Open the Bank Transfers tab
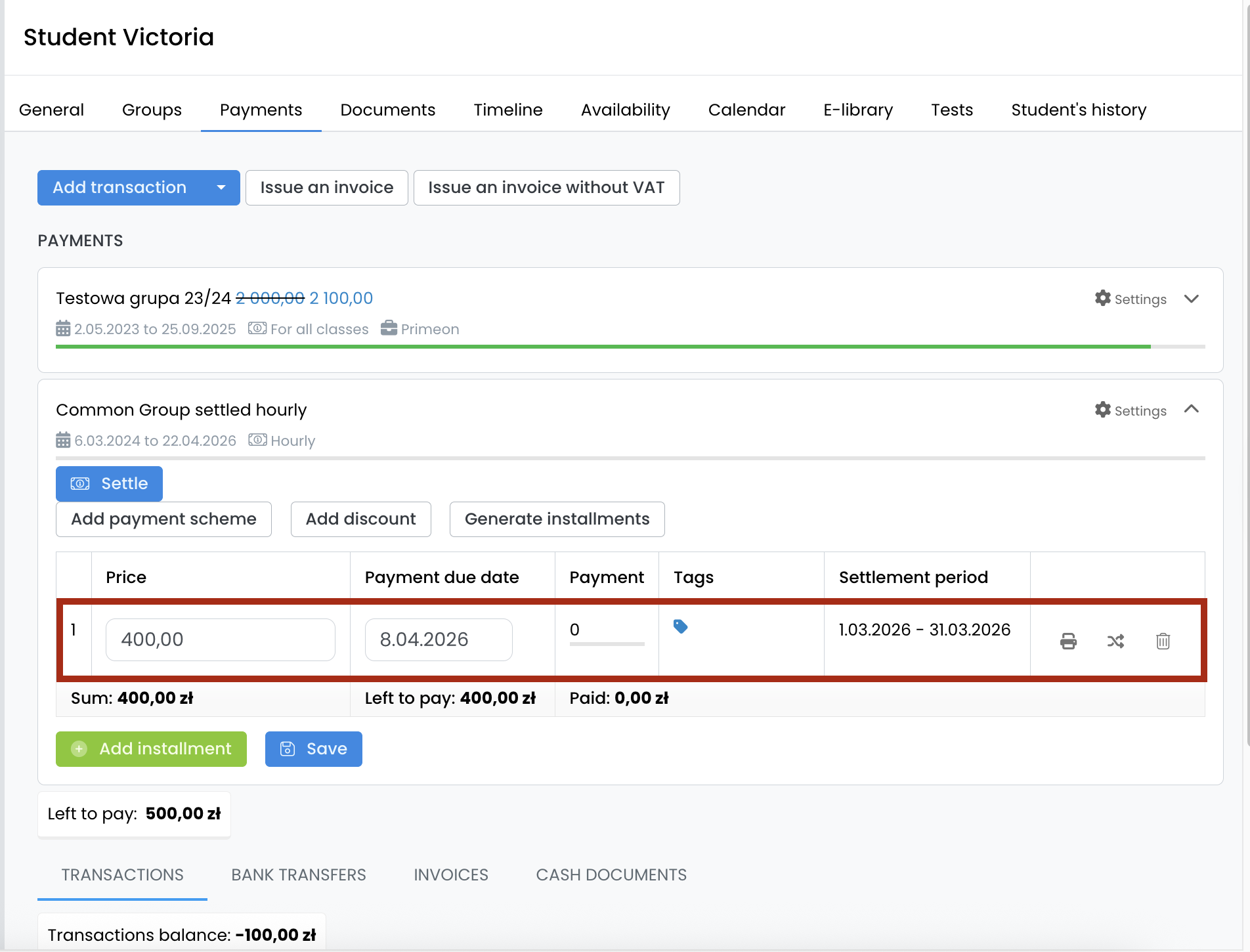The width and height of the screenshot is (1250, 952). coord(298,875)
